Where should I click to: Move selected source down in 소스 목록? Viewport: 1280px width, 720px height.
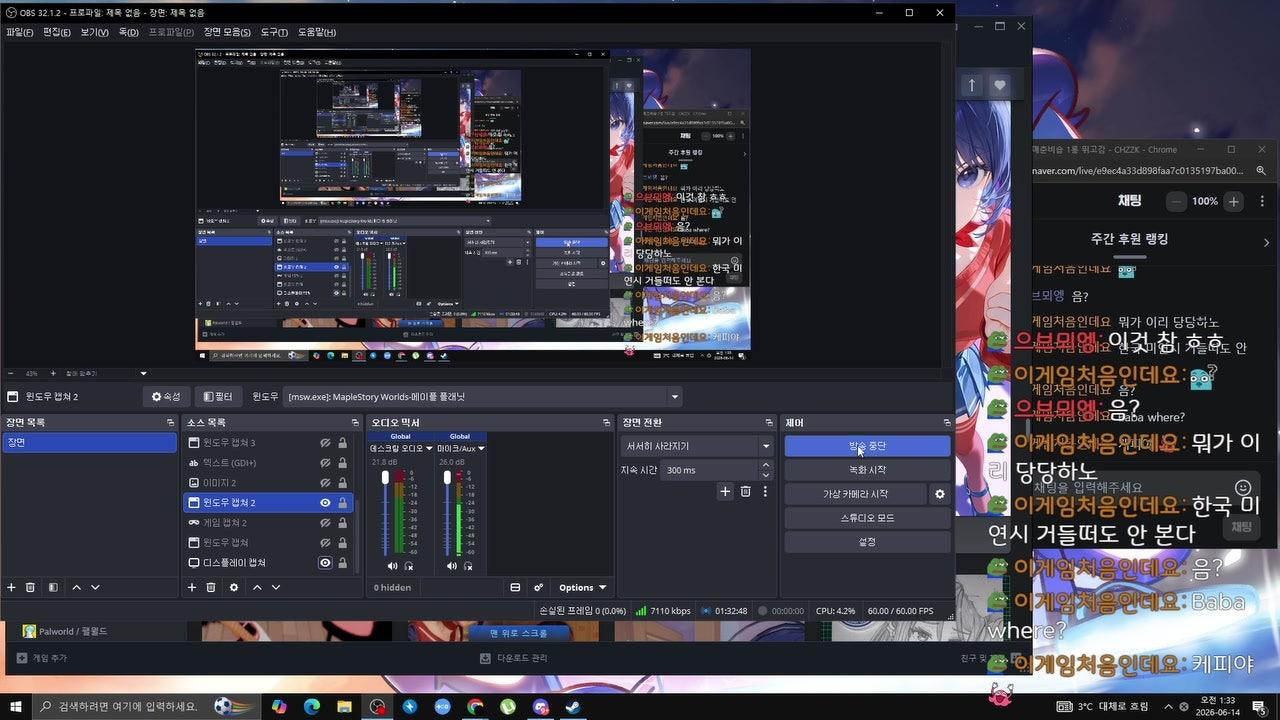[x=275, y=587]
